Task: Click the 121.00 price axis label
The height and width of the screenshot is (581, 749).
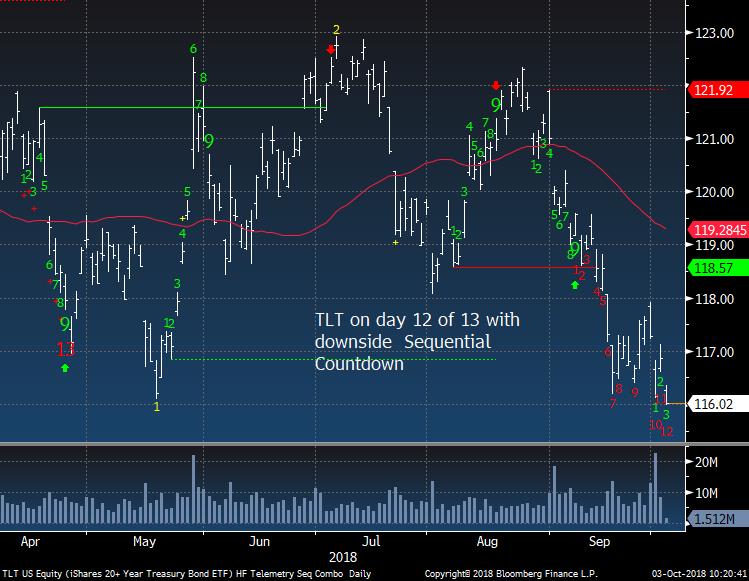Action: 714,139
